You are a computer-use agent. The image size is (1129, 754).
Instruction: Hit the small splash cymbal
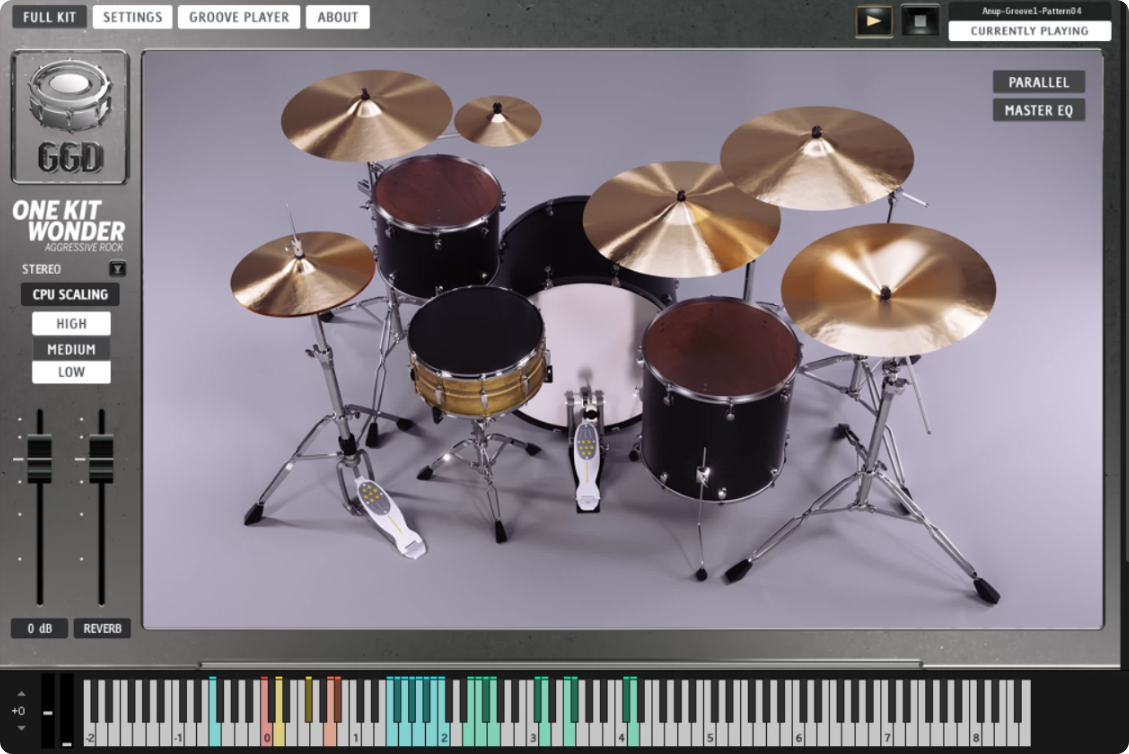(x=497, y=120)
